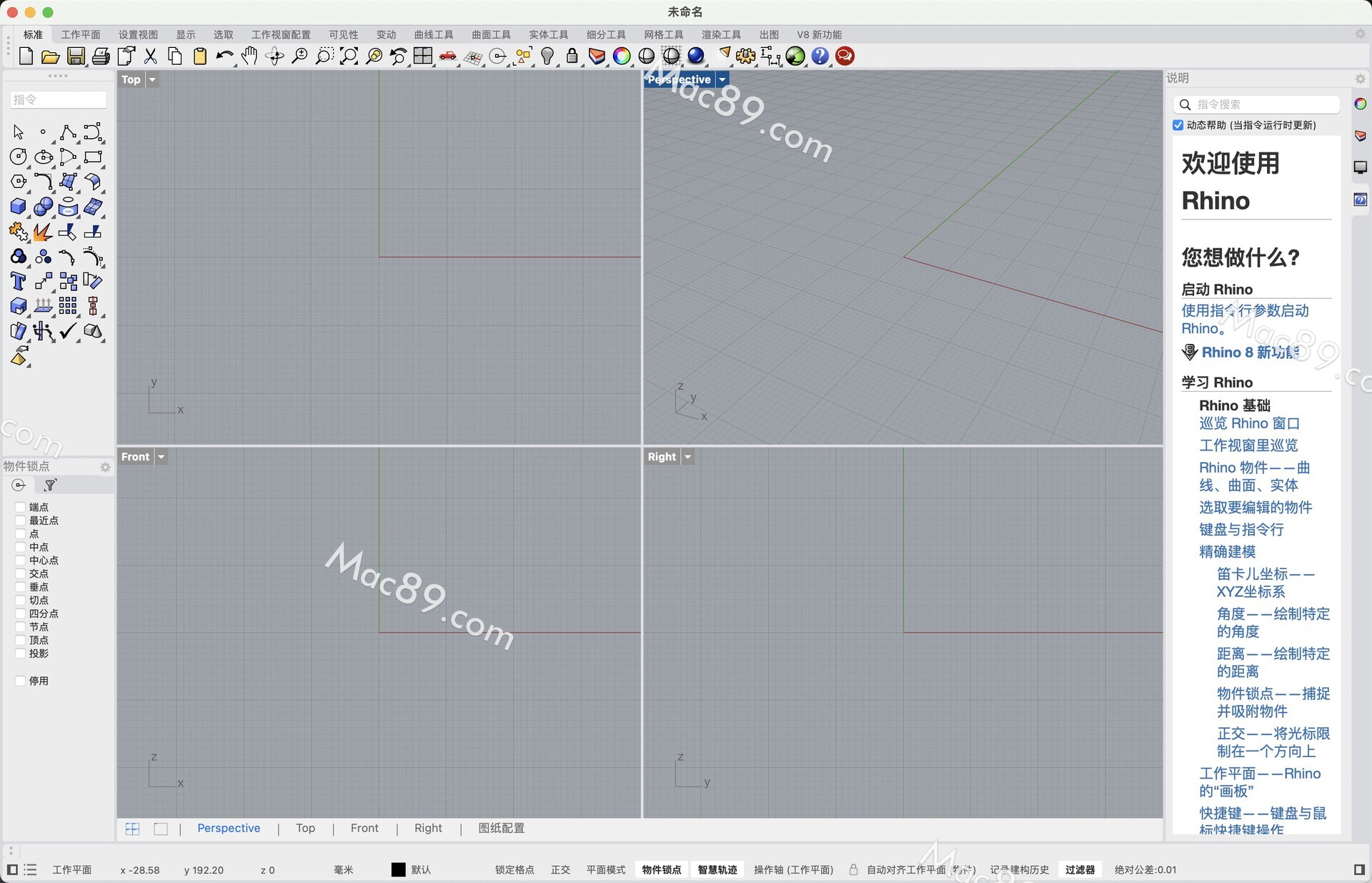Open the Top viewport dropdown arrow

pyautogui.click(x=152, y=79)
